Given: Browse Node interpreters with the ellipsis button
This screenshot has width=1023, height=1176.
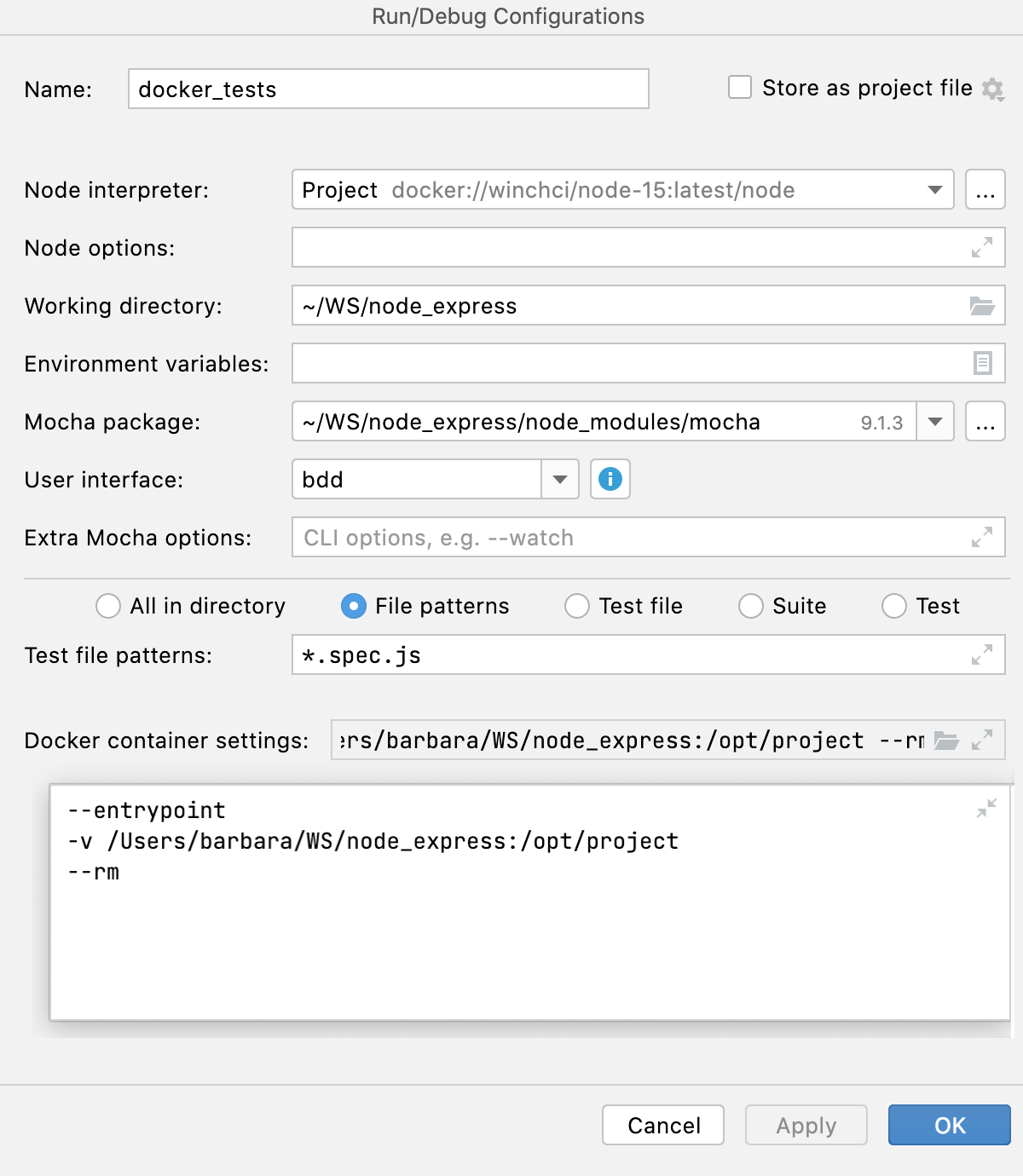Looking at the screenshot, I should point(985,189).
